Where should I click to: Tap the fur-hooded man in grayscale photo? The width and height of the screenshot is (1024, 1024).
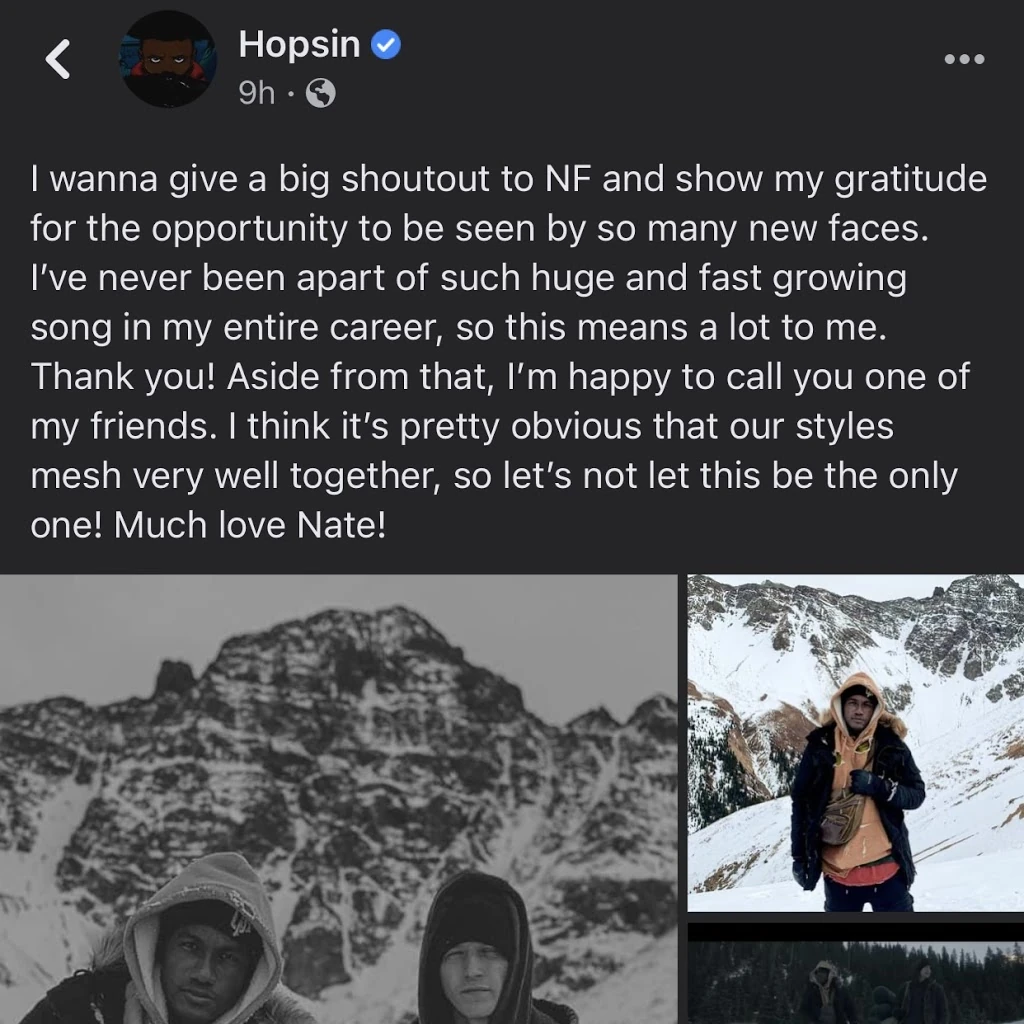coord(205,945)
